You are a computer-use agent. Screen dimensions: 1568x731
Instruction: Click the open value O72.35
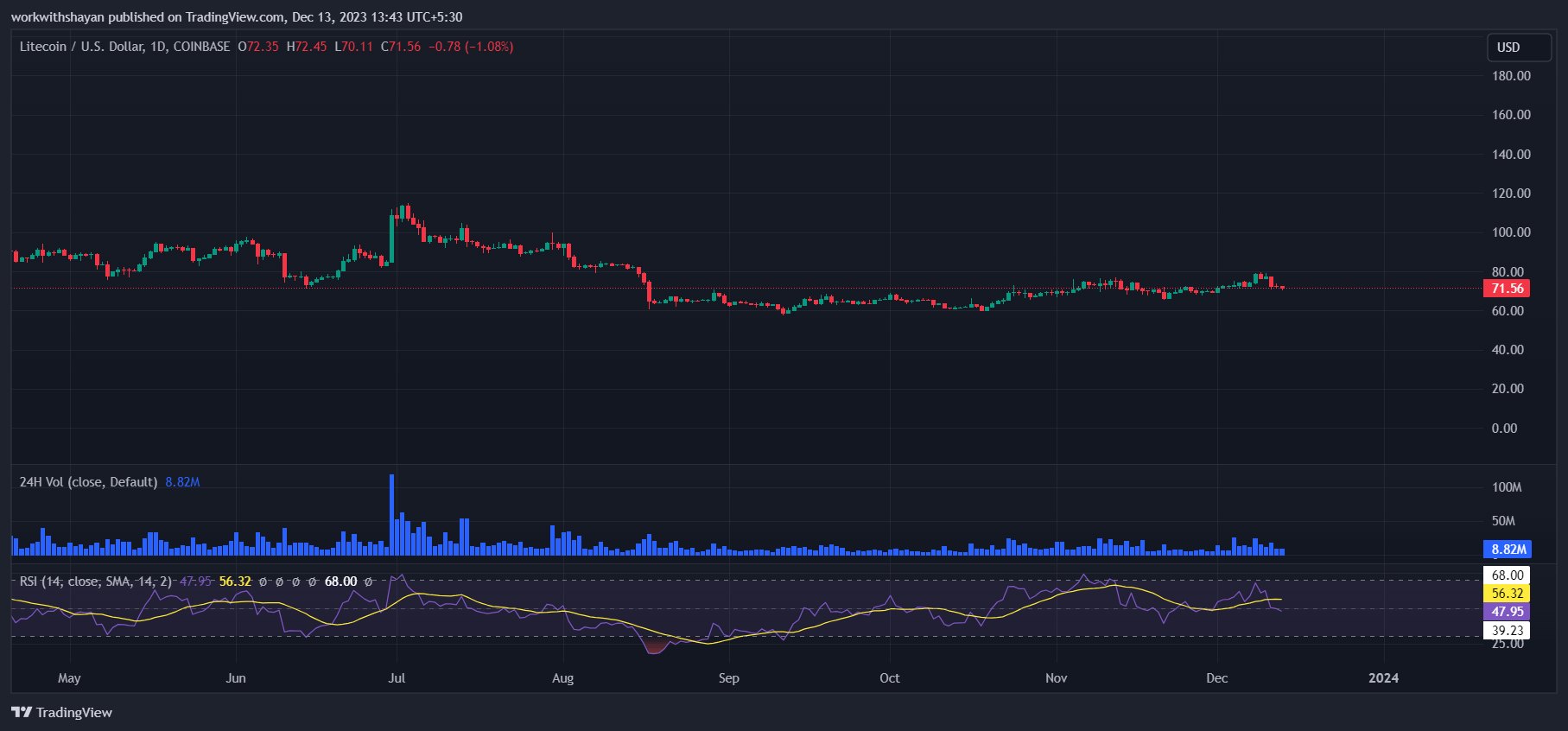coord(258,47)
